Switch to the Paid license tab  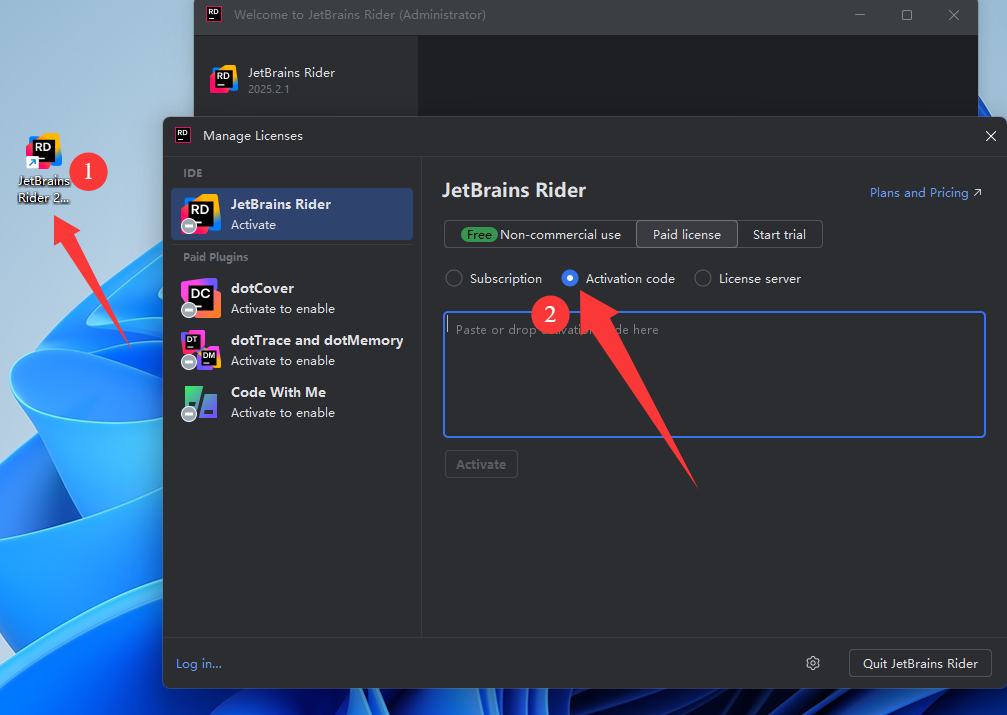(687, 234)
